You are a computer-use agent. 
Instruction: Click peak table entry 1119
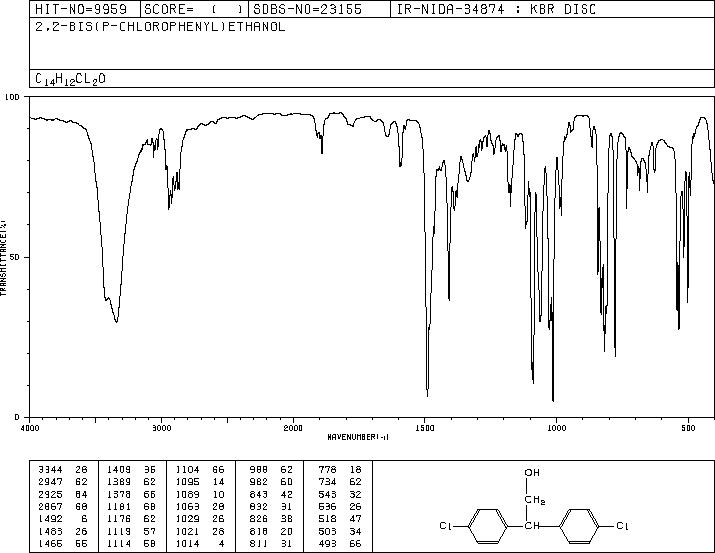(119, 531)
